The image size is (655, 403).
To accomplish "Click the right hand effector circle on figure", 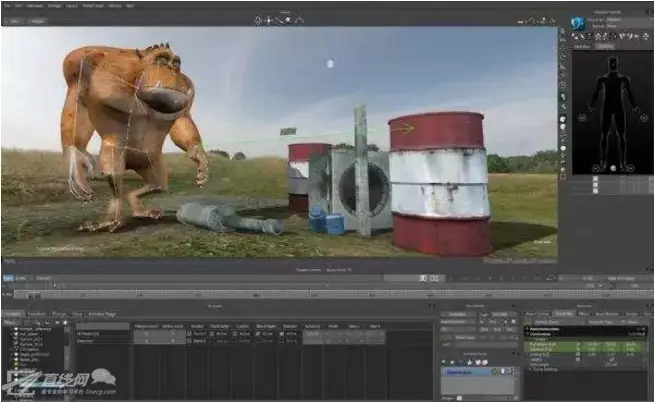I will click(644, 118).
